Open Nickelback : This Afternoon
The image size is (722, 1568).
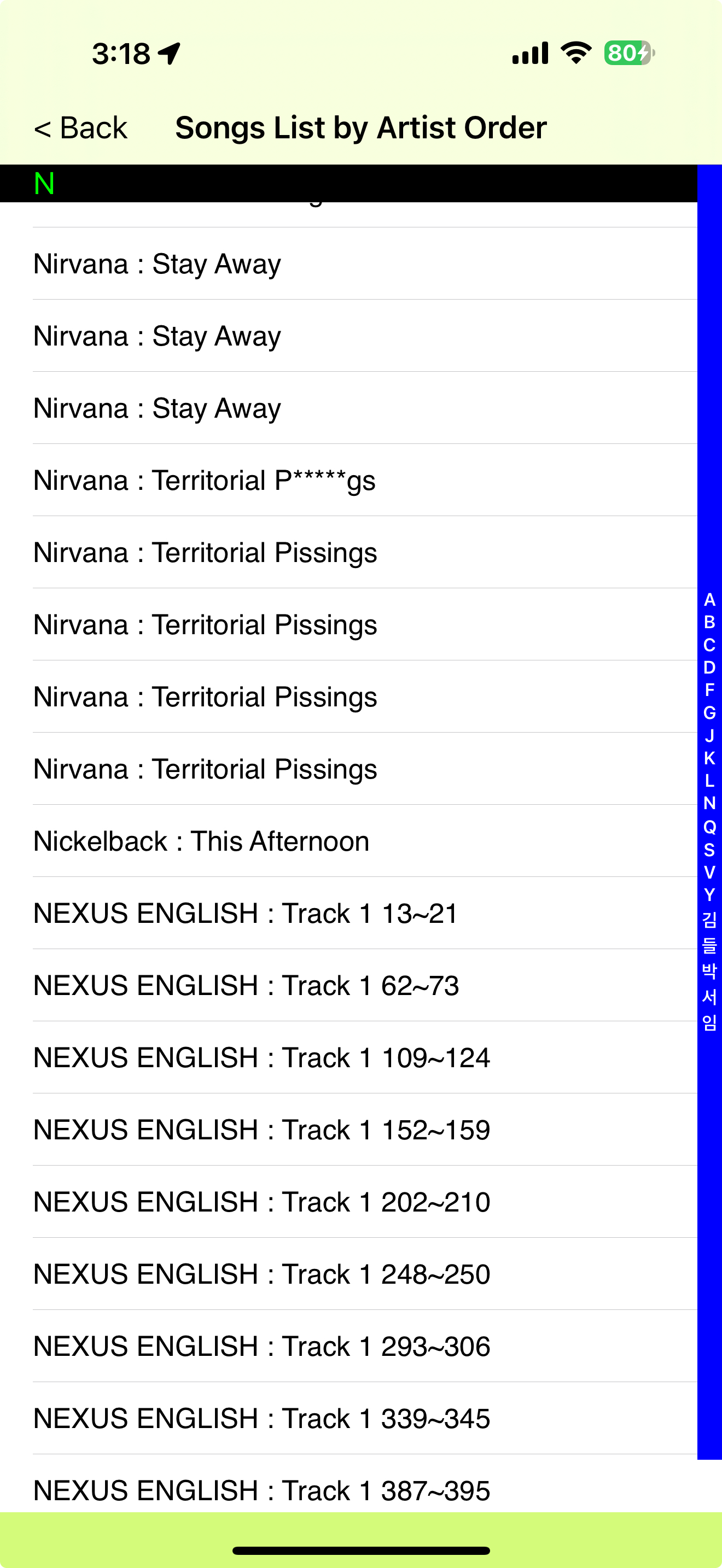coord(201,841)
